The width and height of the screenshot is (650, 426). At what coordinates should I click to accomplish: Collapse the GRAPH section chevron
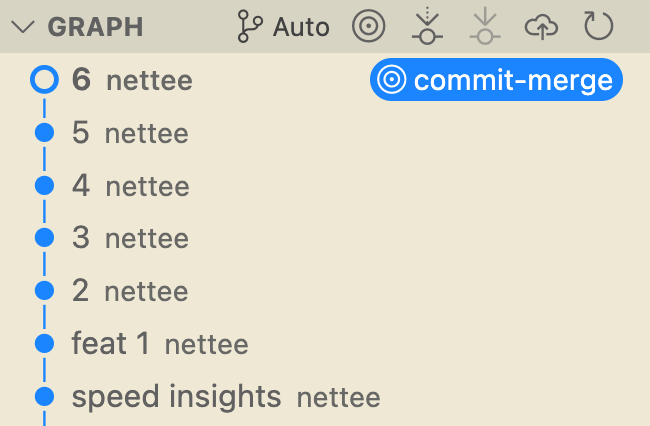point(22,27)
